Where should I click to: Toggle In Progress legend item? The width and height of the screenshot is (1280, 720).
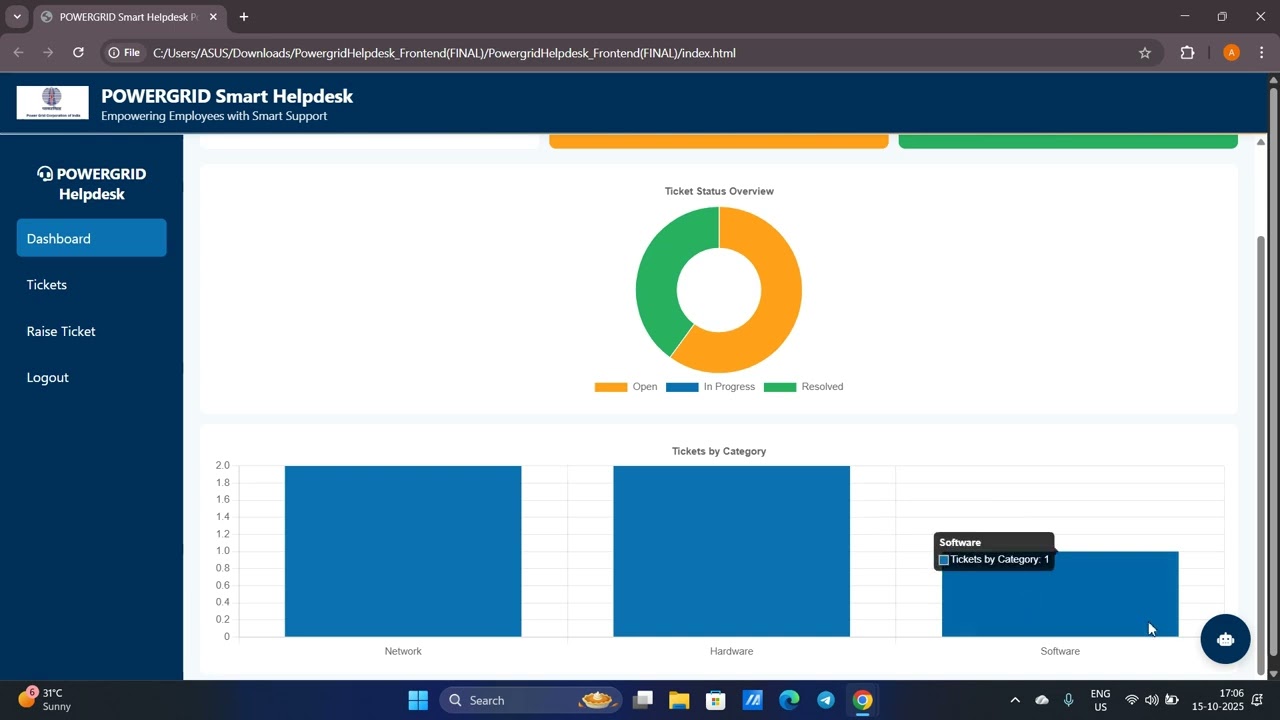point(710,387)
